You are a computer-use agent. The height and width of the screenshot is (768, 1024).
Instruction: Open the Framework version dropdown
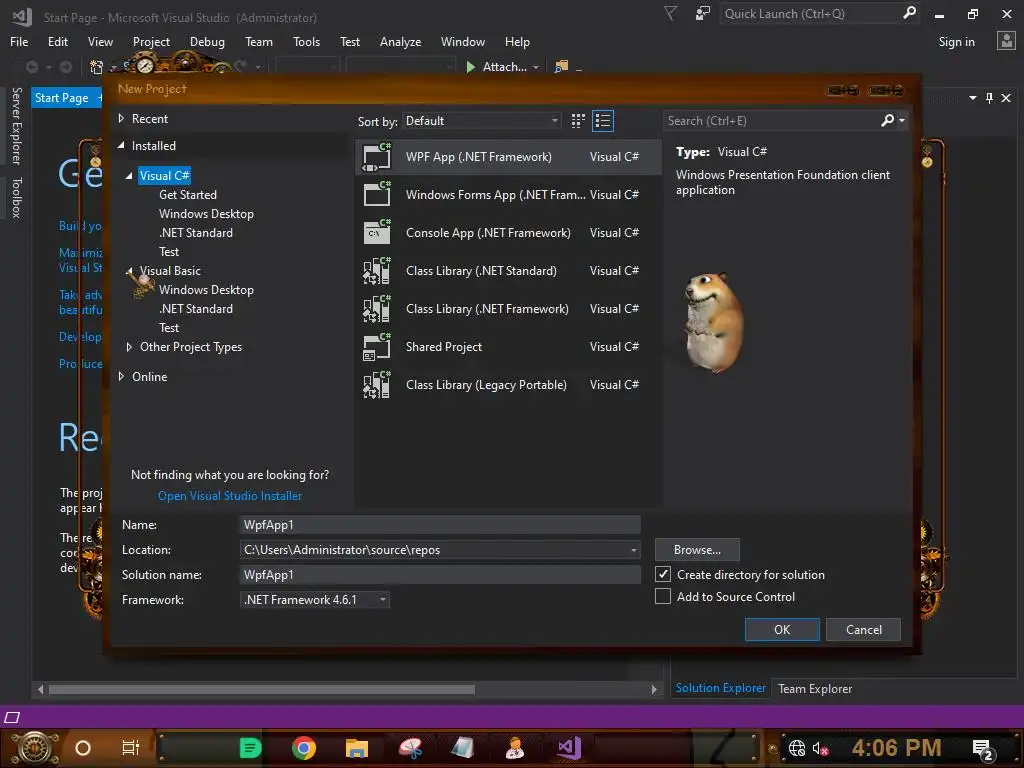point(315,600)
